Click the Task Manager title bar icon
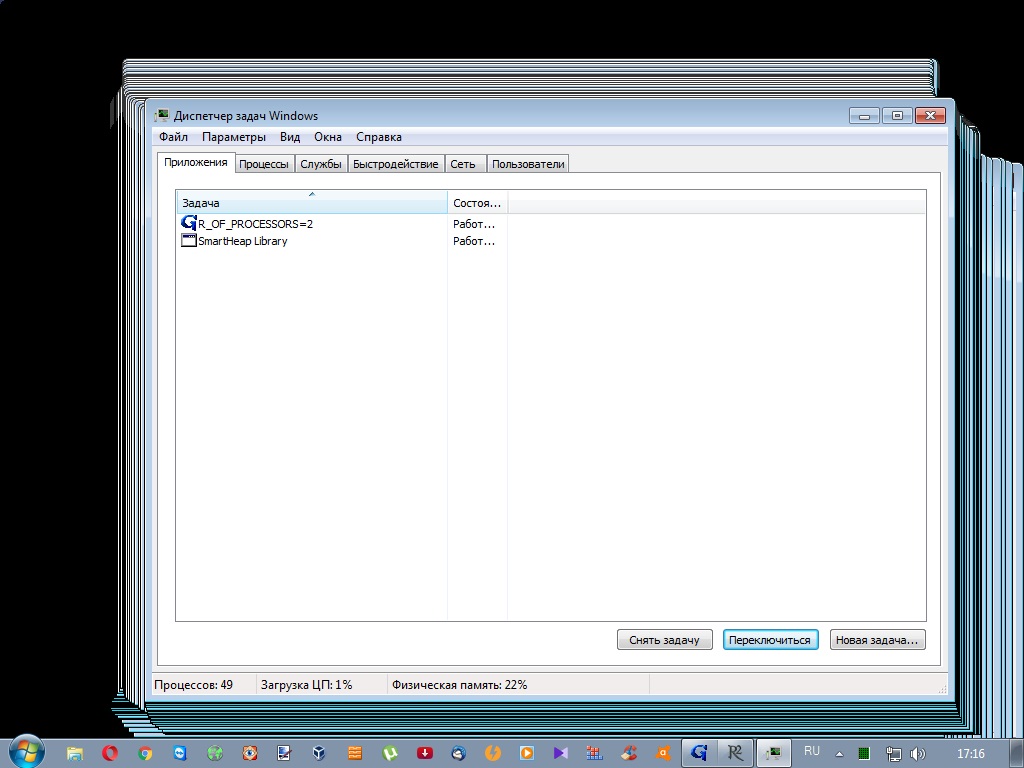The width and height of the screenshot is (1024, 768). (161, 116)
